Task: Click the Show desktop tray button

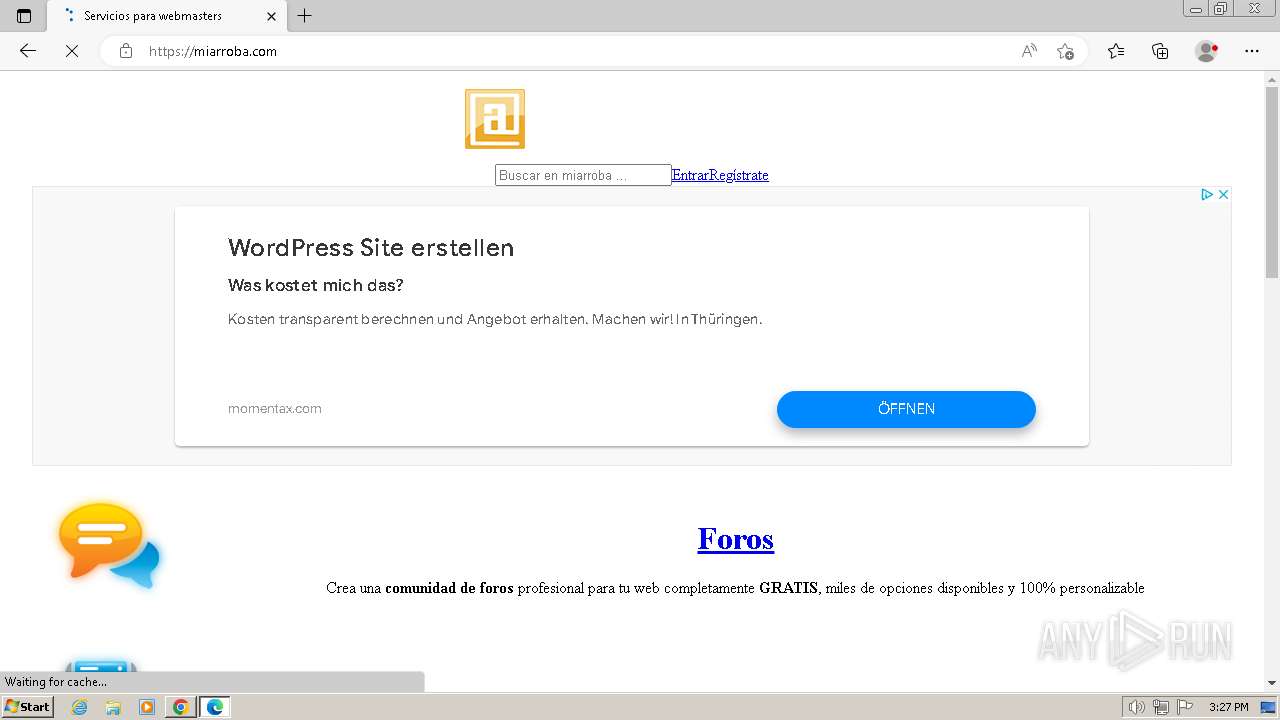Action: click(x=1268, y=707)
